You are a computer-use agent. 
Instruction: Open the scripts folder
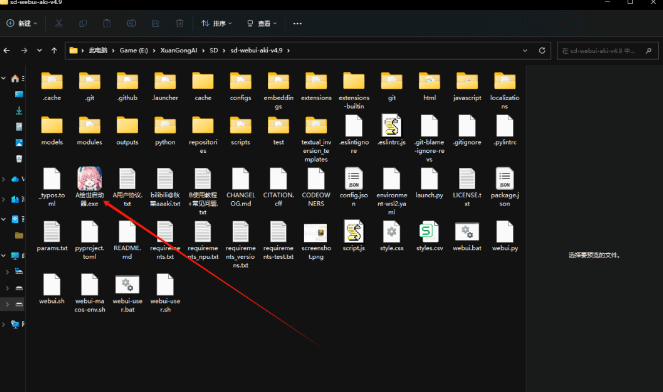(x=241, y=126)
